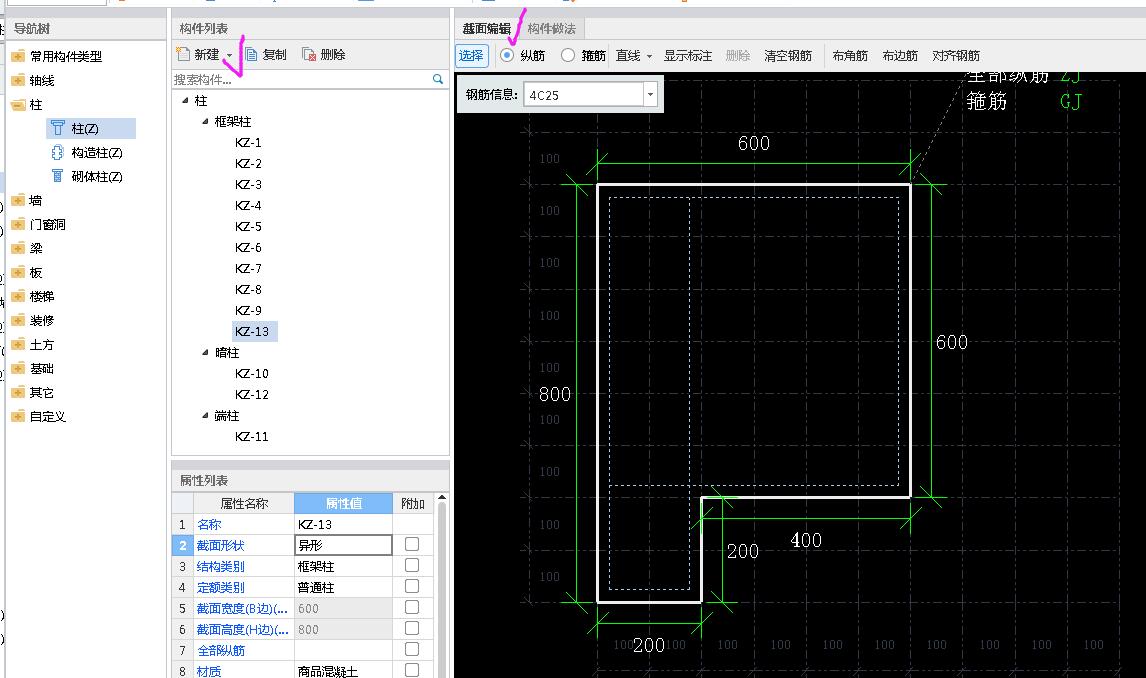Open the 常用构件类型 folder icon
The width and height of the screenshot is (1146, 678).
[18, 56]
